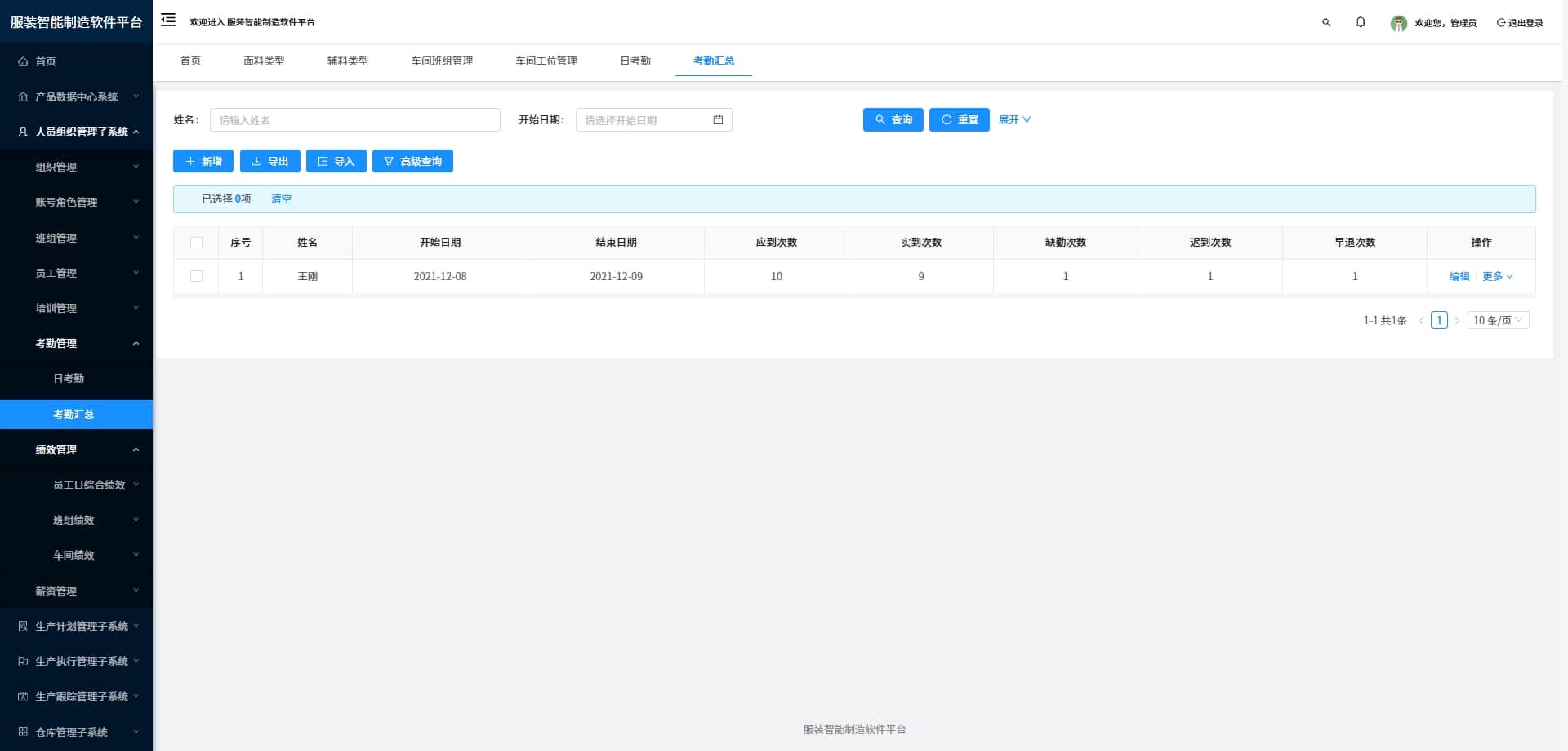
Task: Switch to the 首页 tab
Action: [x=190, y=61]
